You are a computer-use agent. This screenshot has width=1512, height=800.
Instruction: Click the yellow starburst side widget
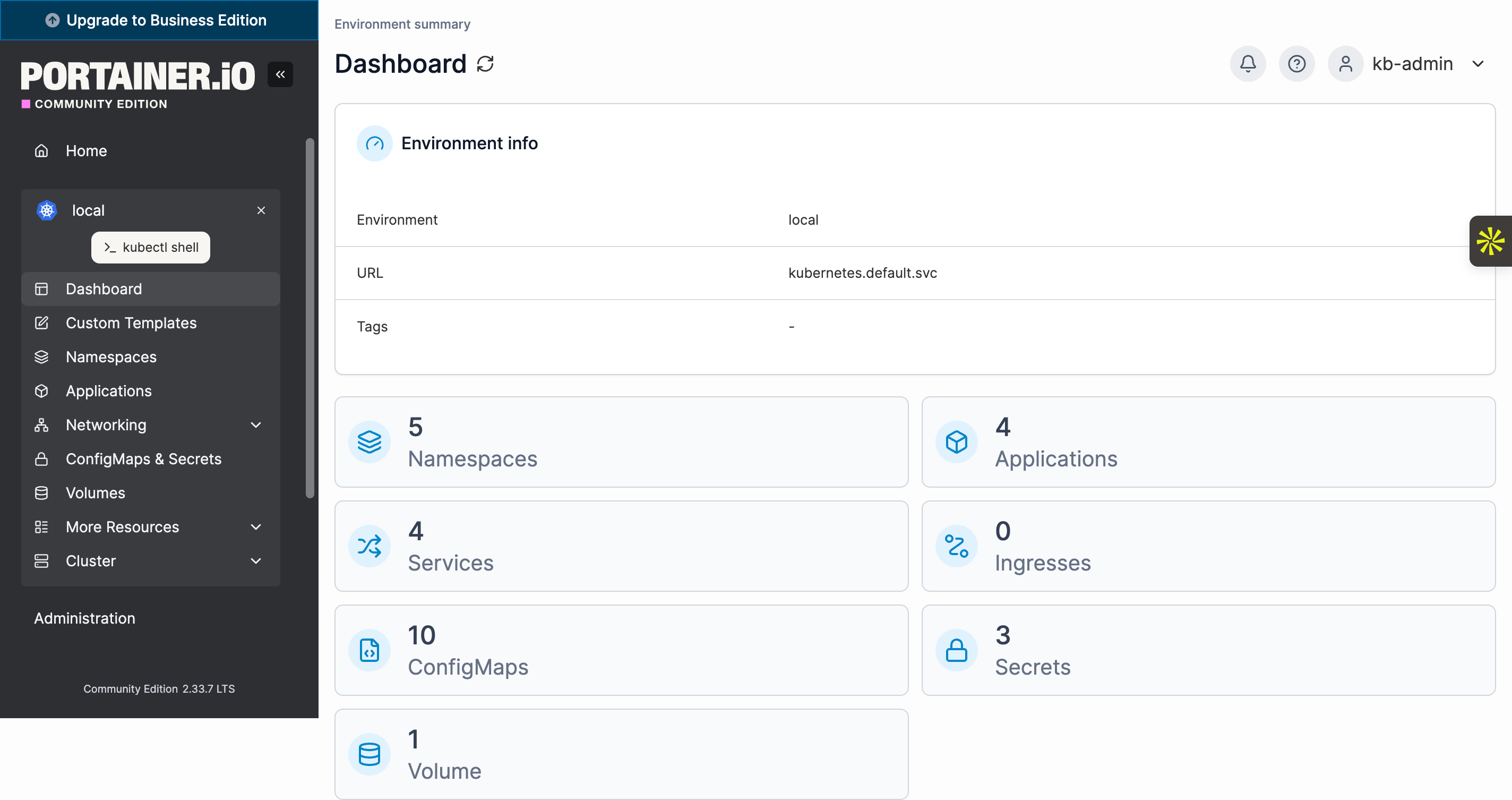1491,241
